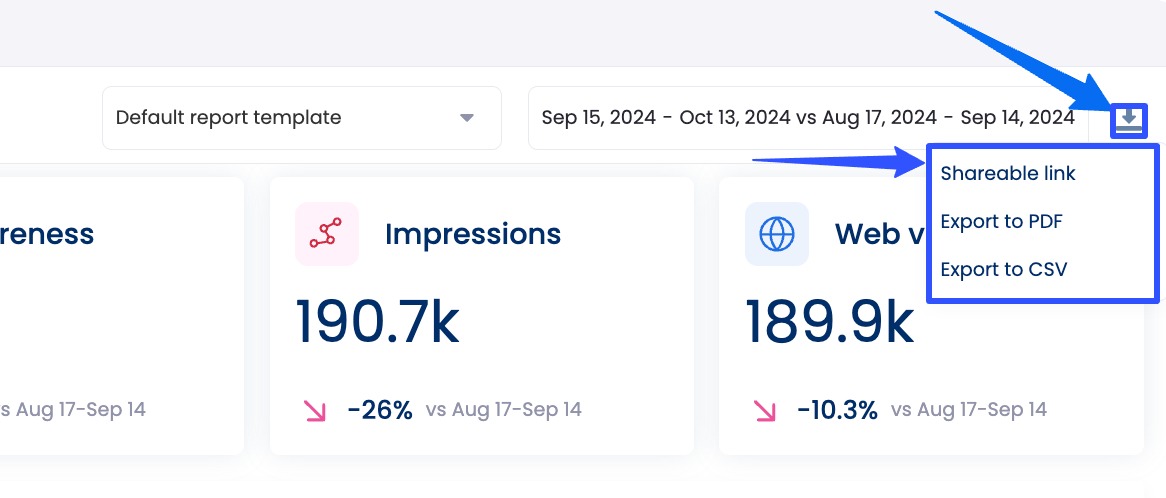Click the download export icon
This screenshot has height=498, width=1166.
pos(1129,121)
